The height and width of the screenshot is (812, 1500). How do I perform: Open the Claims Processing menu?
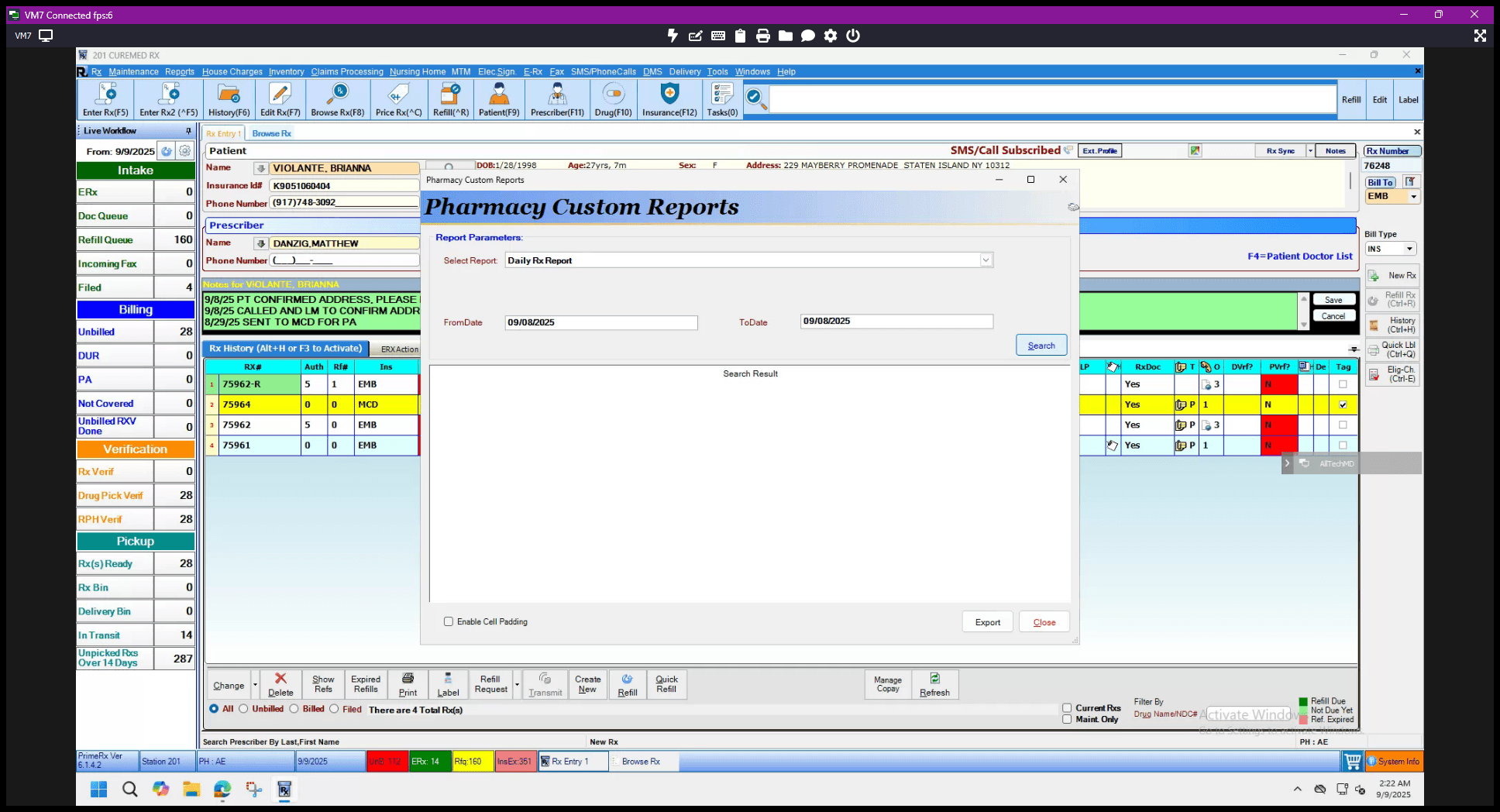click(347, 71)
